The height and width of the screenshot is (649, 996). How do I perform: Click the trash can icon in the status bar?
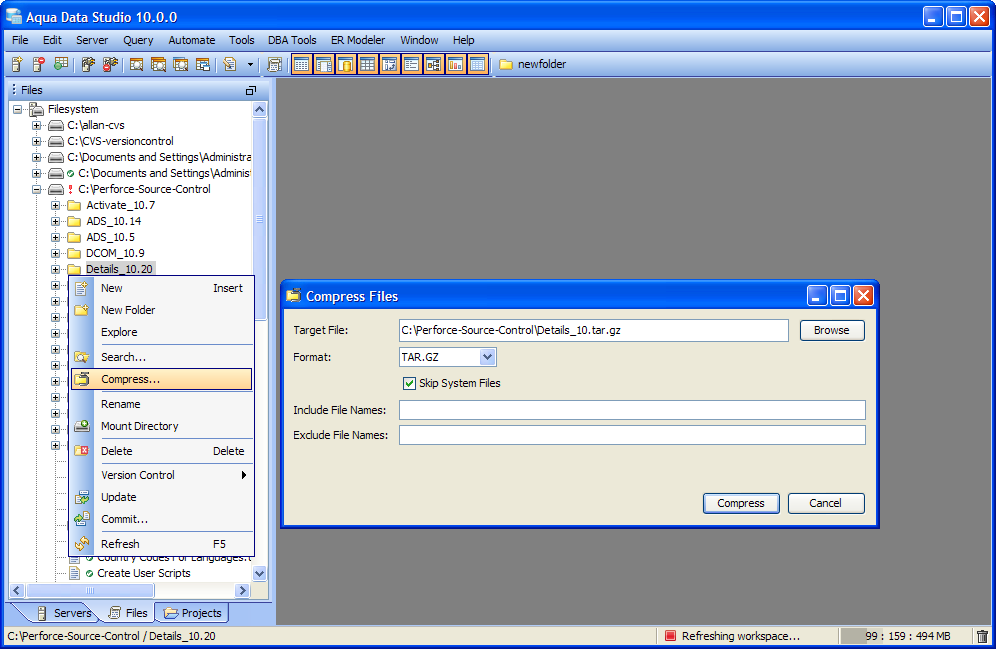click(982, 636)
